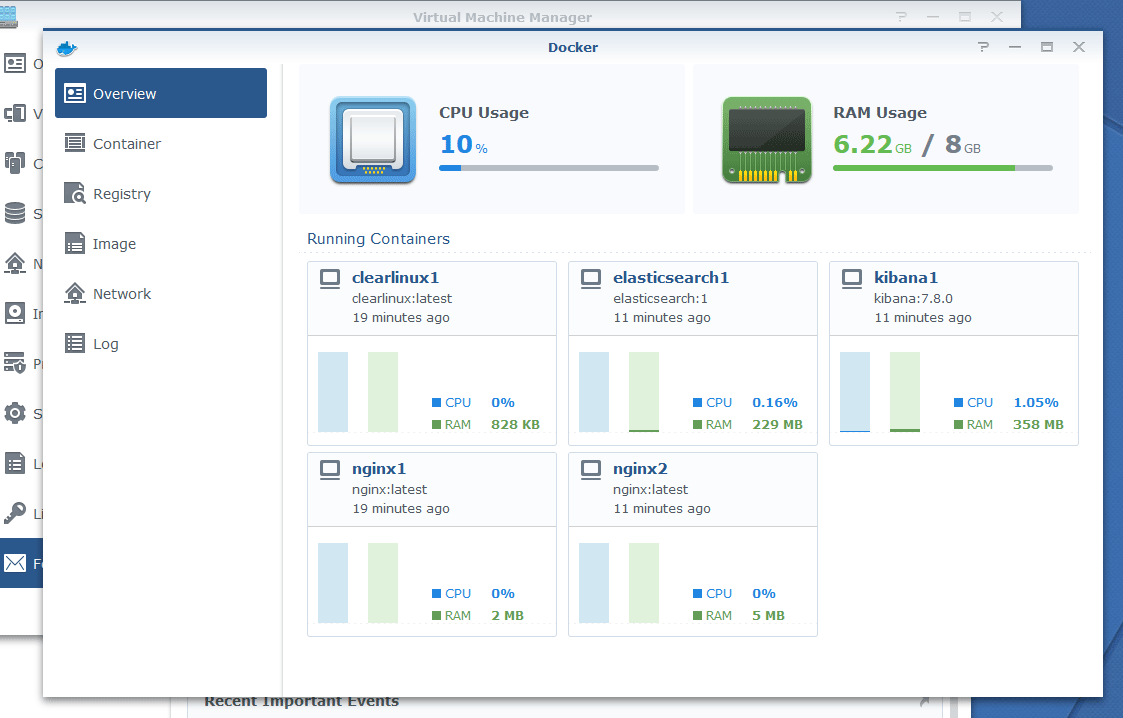The image size is (1123, 718).
Task: Open the nginx1 container name link
Action: 379,469
